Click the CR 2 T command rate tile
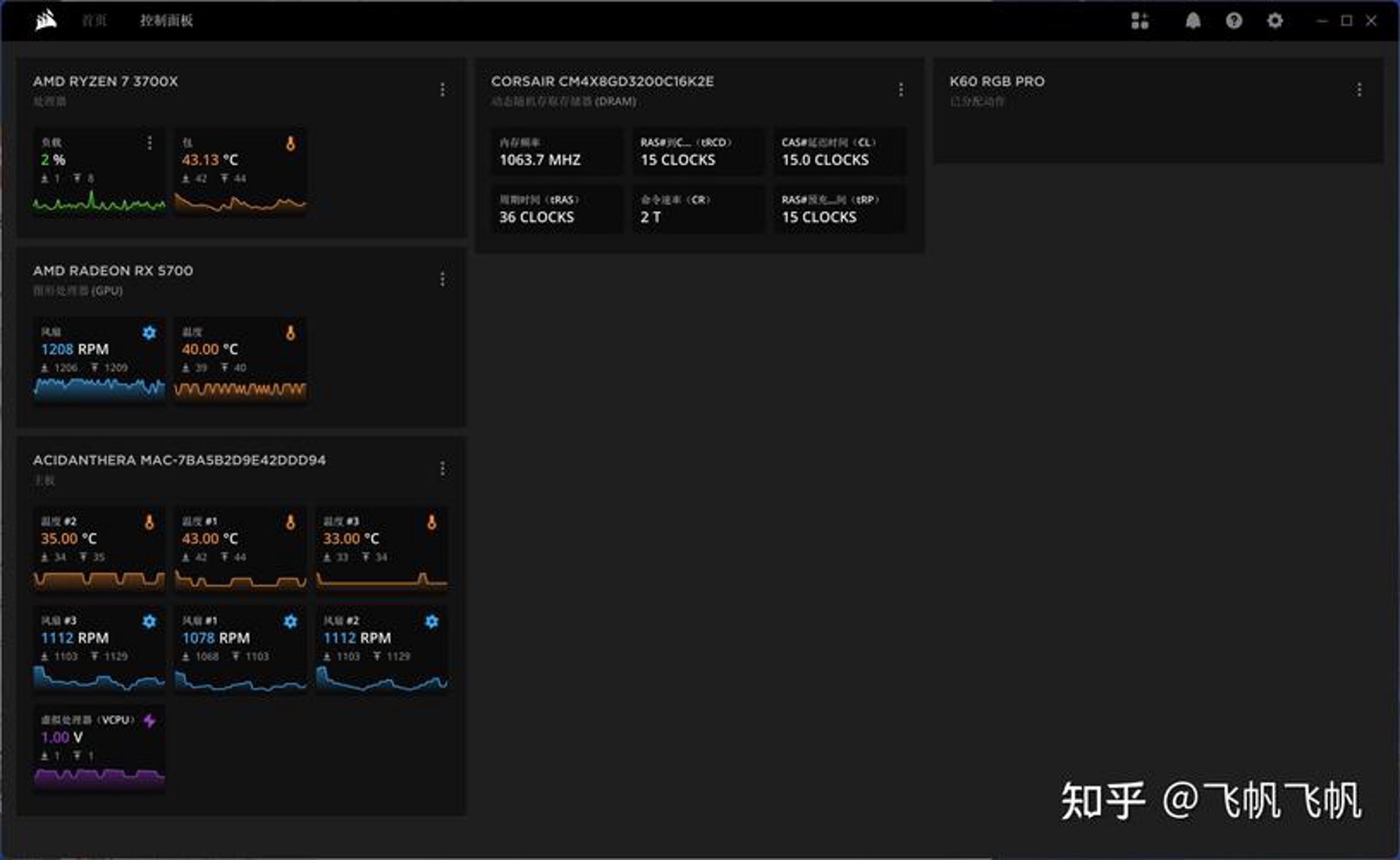This screenshot has width=1400, height=860. pyautogui.click(x=699, y=209)
